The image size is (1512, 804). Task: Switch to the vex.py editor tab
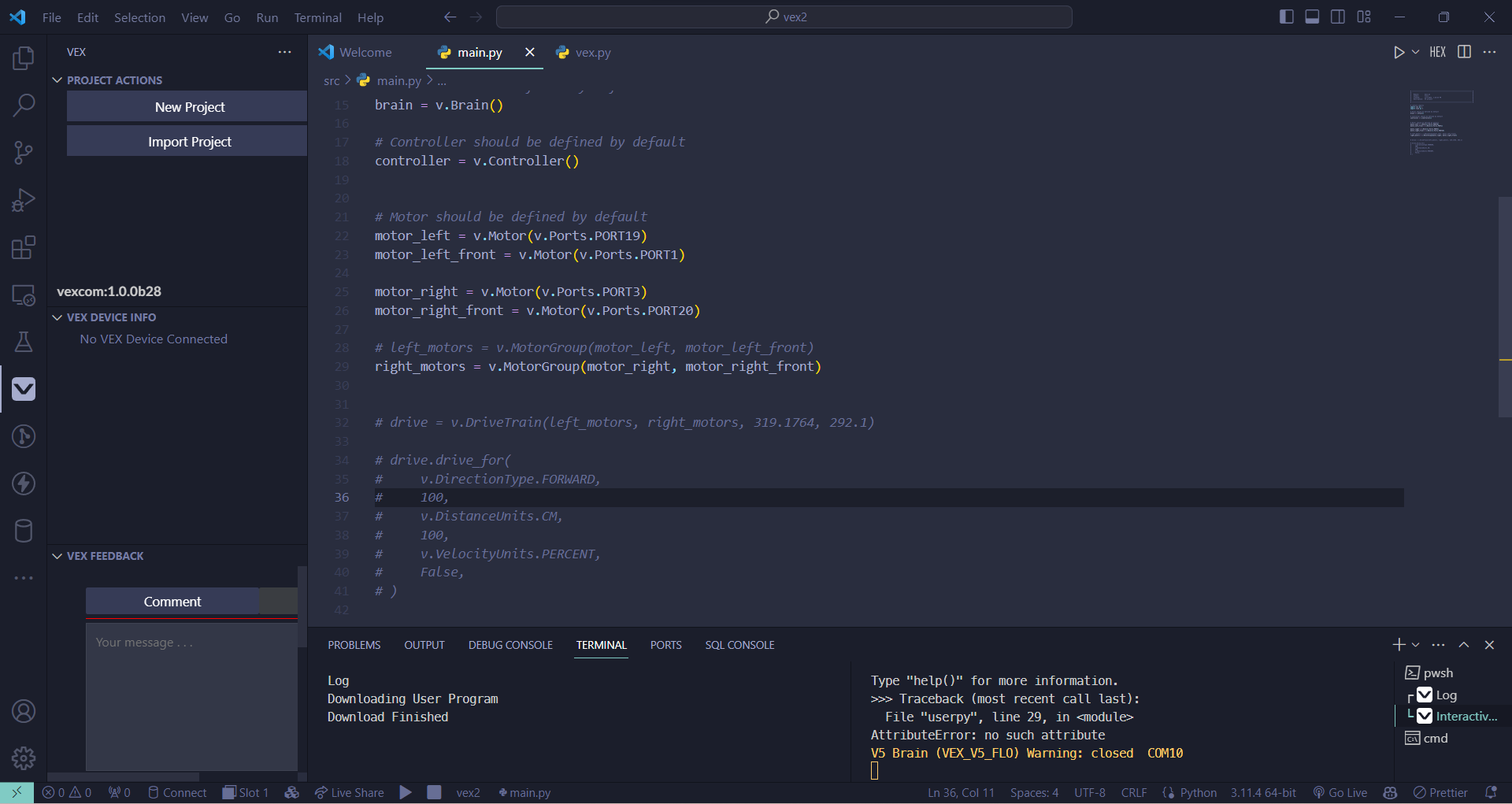[x=584, y=52]
